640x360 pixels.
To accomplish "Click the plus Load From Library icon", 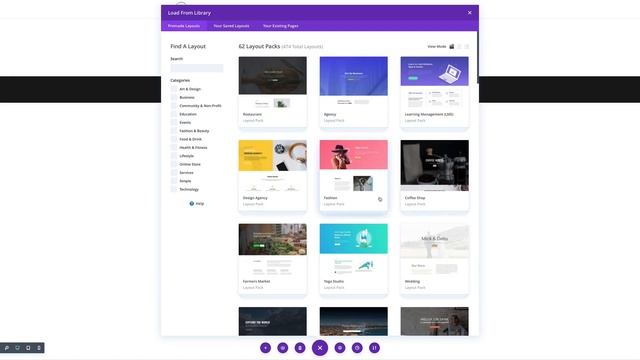I will 265,348.
